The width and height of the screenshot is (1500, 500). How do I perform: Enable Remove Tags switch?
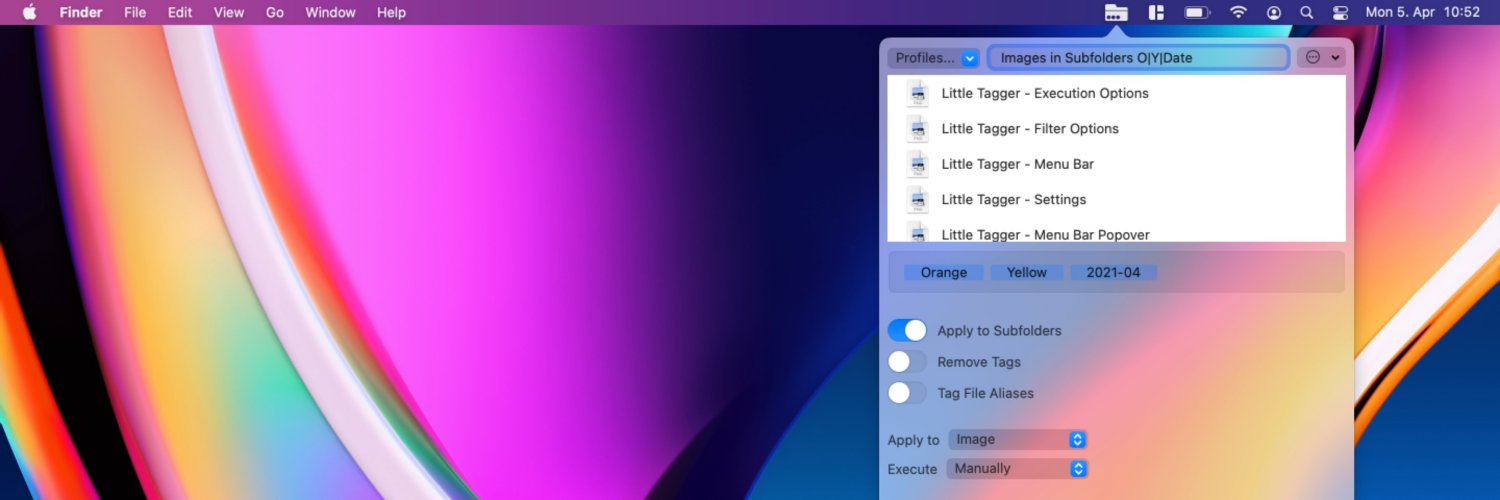[907, 361]
